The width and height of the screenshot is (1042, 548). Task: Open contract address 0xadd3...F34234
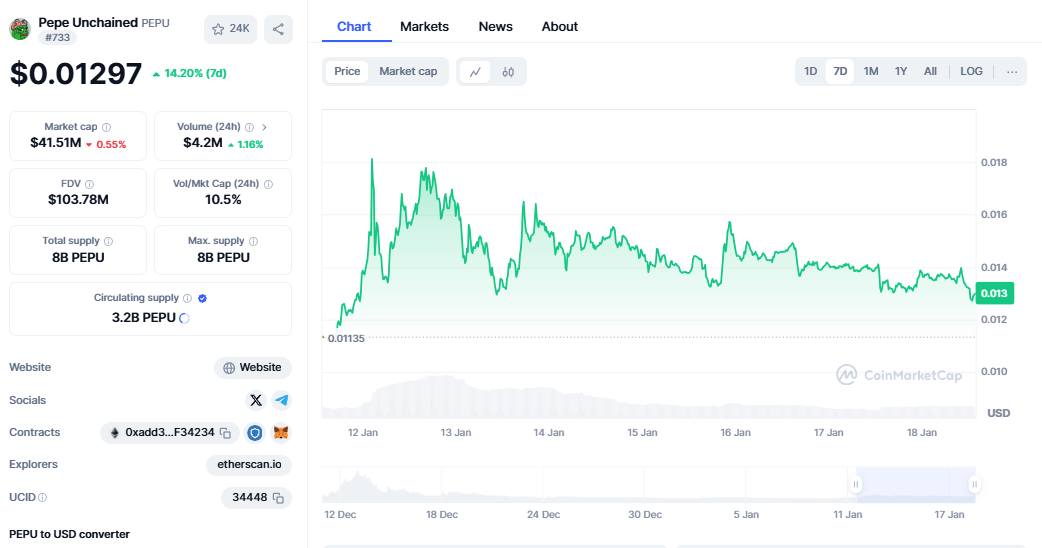point(169,432)
